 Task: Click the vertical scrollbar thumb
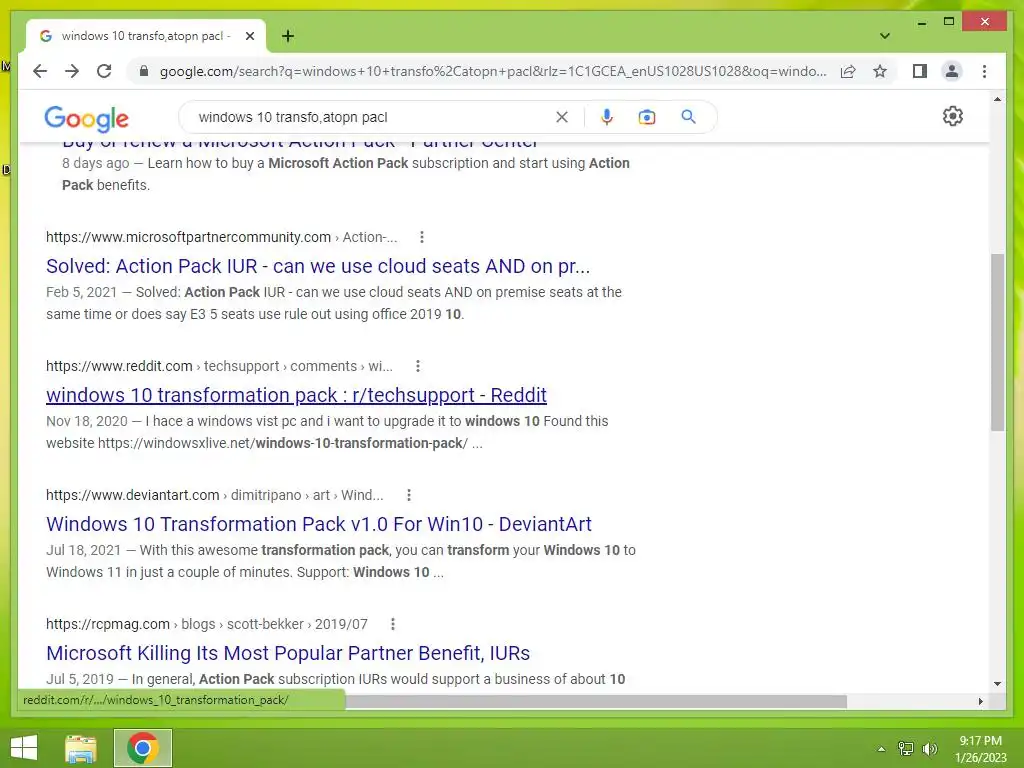(997, 342)
